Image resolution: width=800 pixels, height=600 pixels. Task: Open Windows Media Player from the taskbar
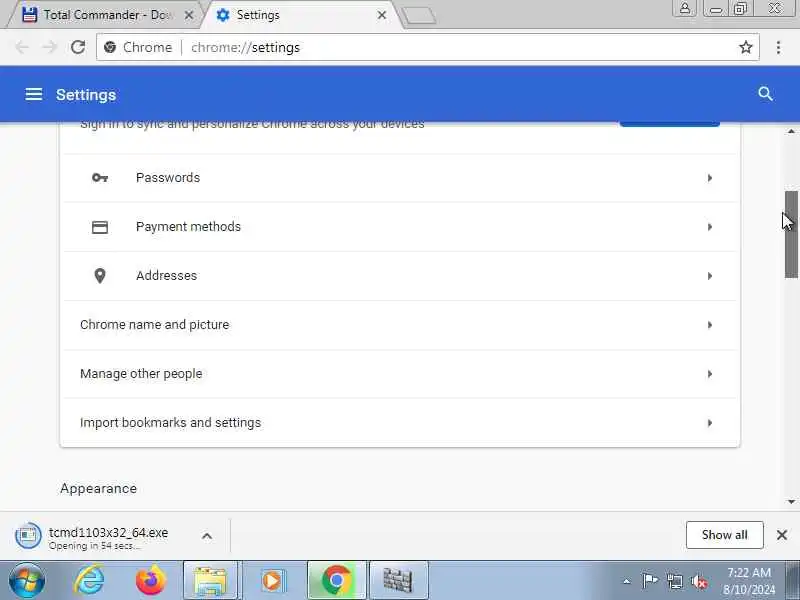tap(272, 581)
